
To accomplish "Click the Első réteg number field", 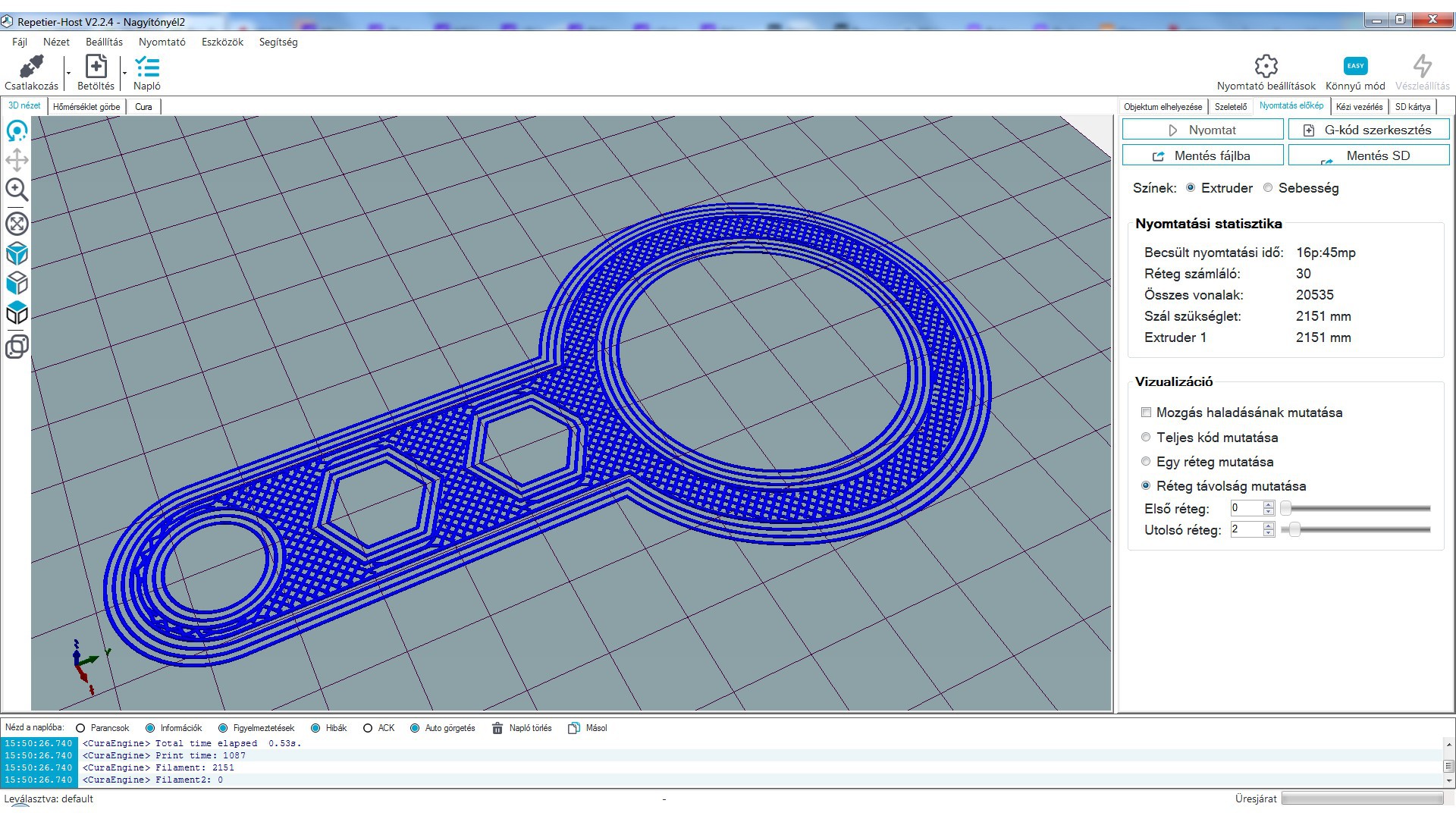I will (x=1247, y=508).
